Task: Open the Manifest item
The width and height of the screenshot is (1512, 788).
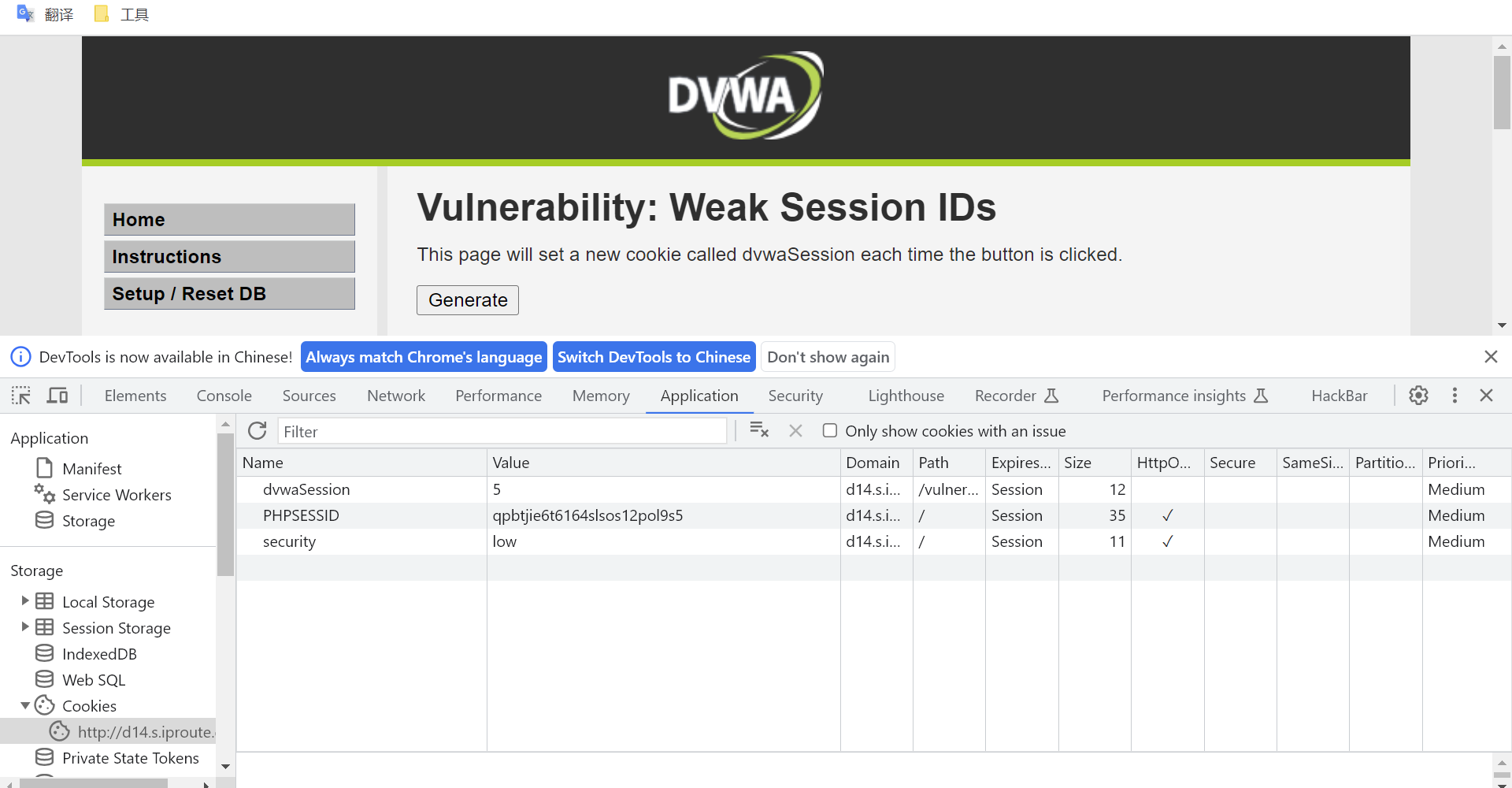Action: click(x=91, y=469)
